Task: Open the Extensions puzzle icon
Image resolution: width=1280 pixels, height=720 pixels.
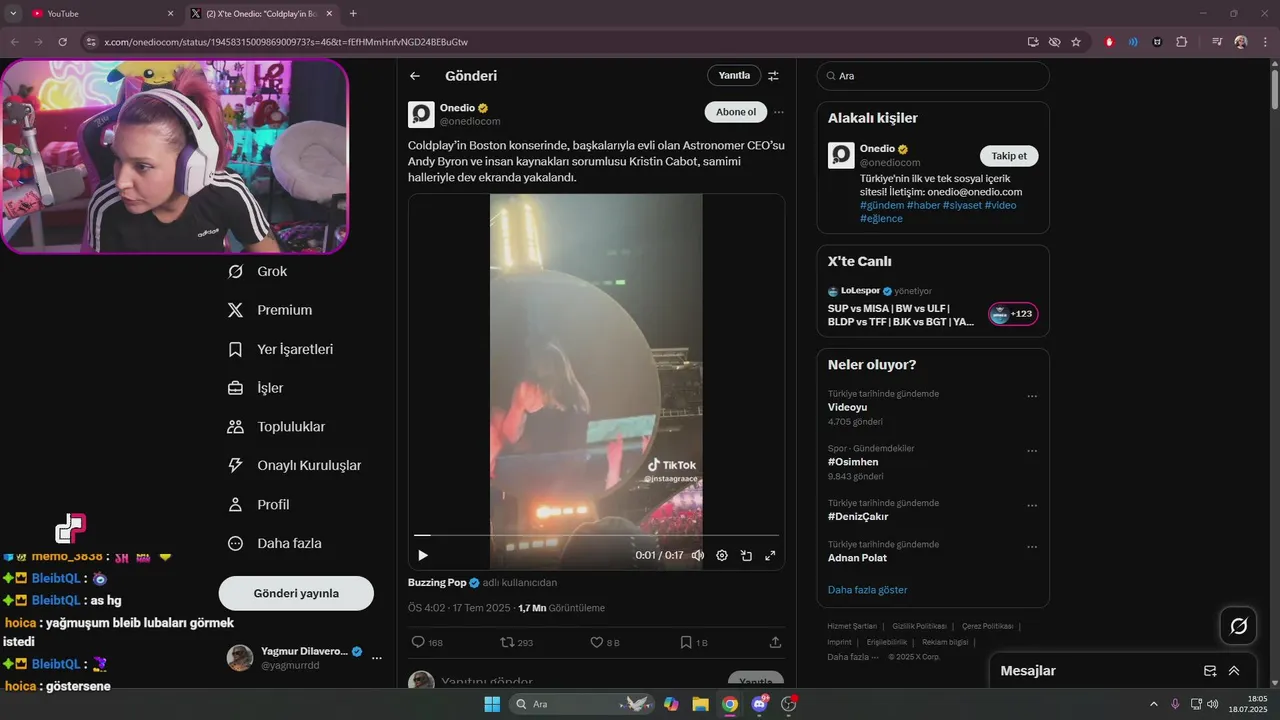Action: pyautogui.click(x=1182, y=42)
